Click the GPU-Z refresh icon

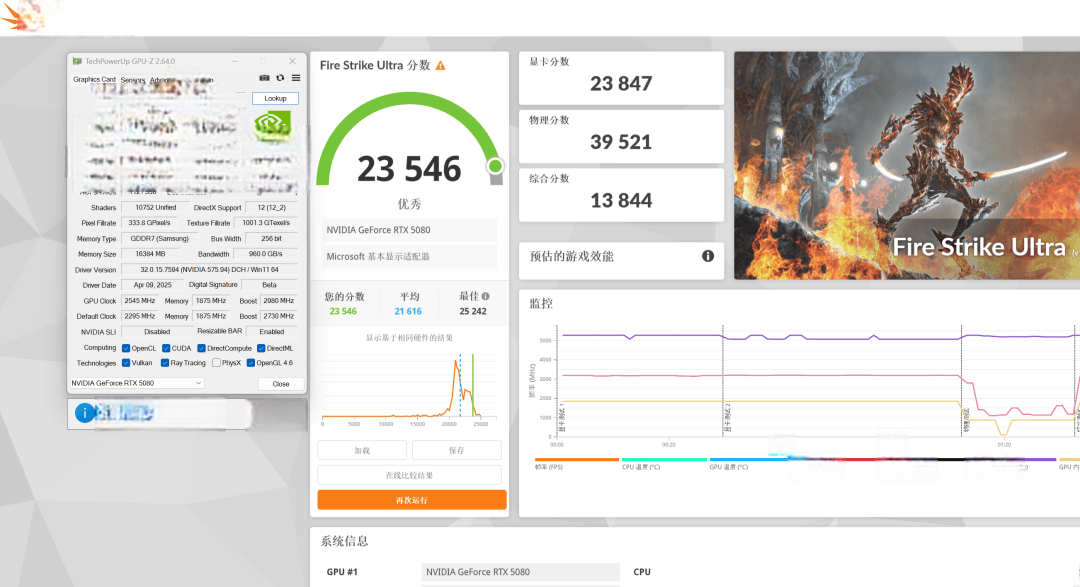coord(280,78)
